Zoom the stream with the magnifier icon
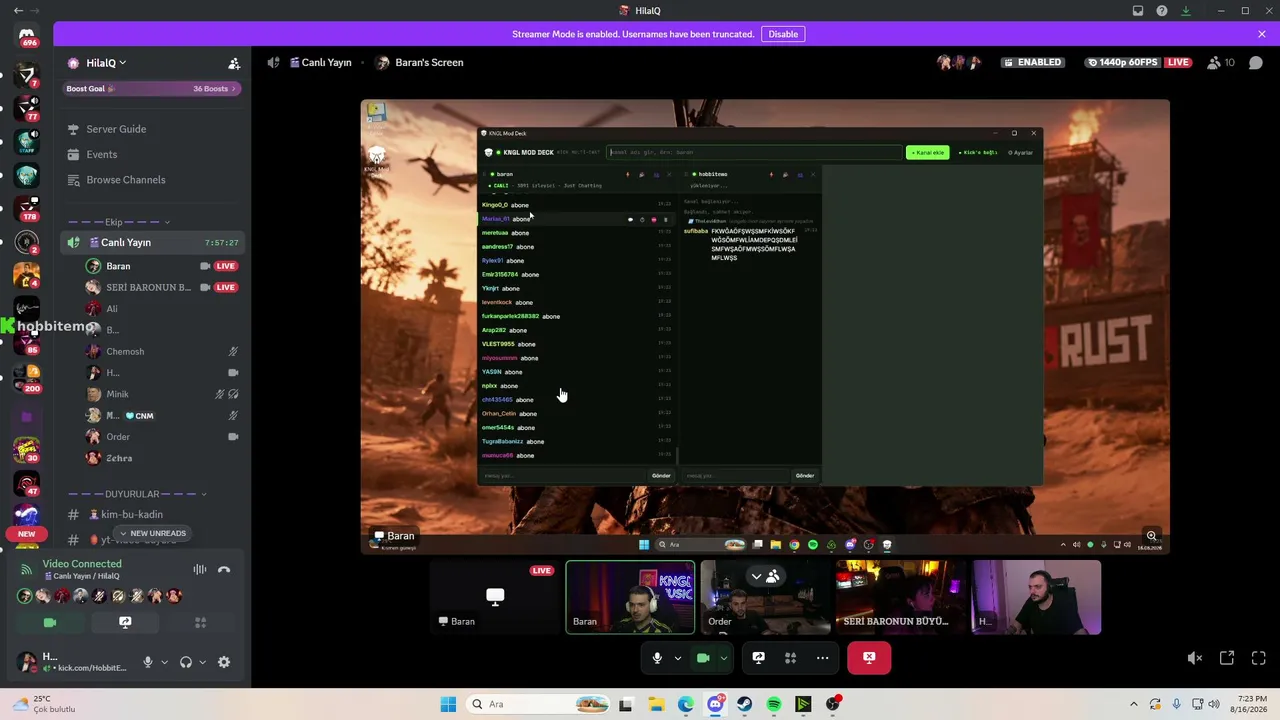This screenshot has width=1280, height=720. point(1152,536)
